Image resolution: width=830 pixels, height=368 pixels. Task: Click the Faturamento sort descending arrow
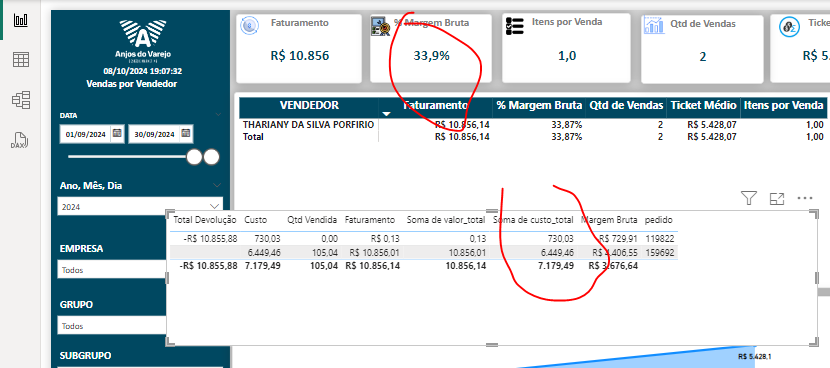coord(386,114)
